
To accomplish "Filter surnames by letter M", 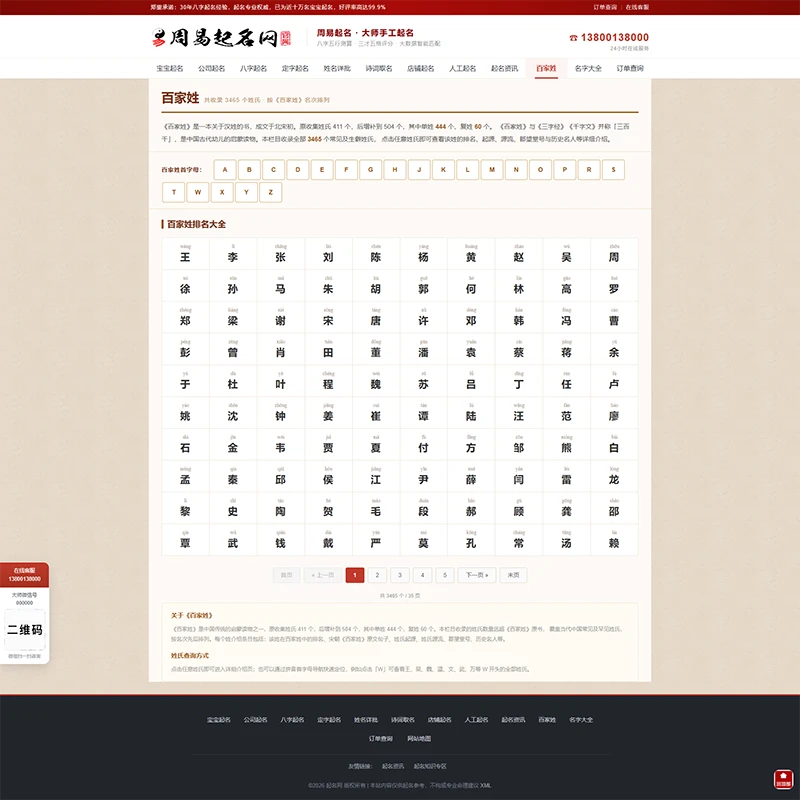I will (x=492, y=170).
